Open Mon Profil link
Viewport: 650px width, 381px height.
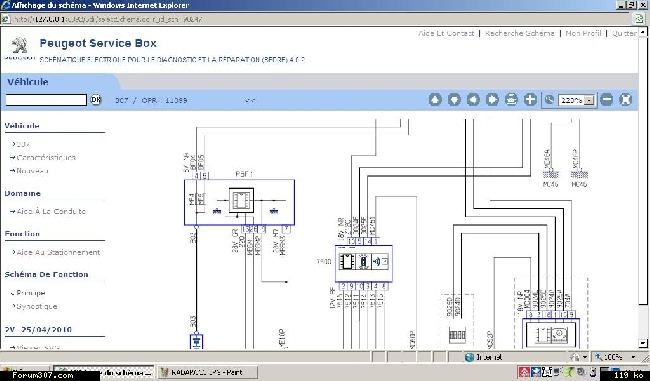[x=583, y=33]
